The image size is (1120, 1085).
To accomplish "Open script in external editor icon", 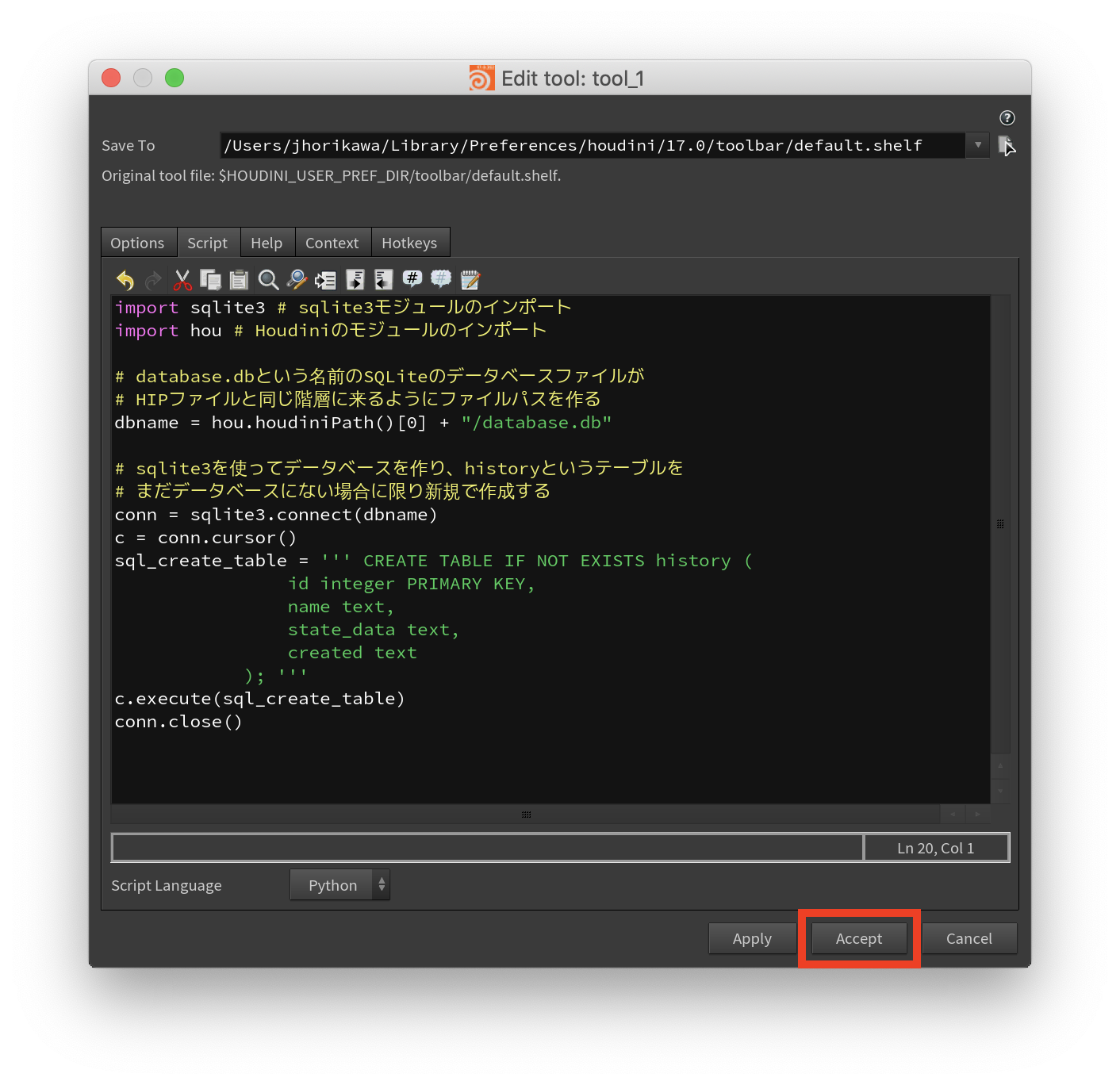I will [x=470, y=279].
